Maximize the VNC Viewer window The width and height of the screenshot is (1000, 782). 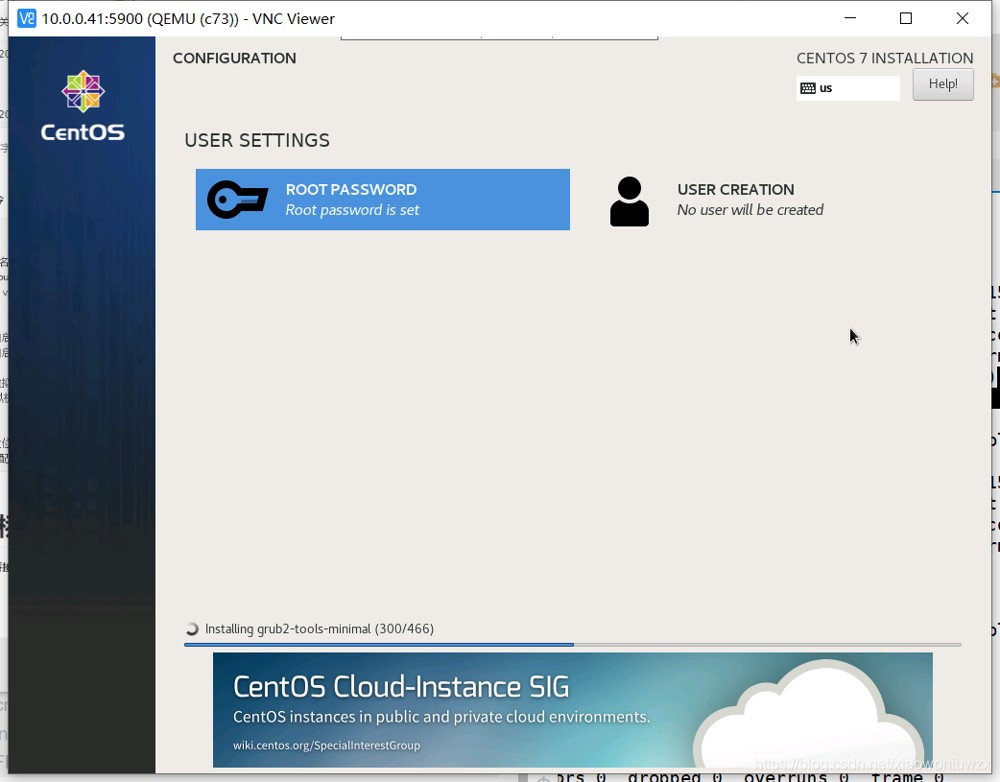point(906,18)
